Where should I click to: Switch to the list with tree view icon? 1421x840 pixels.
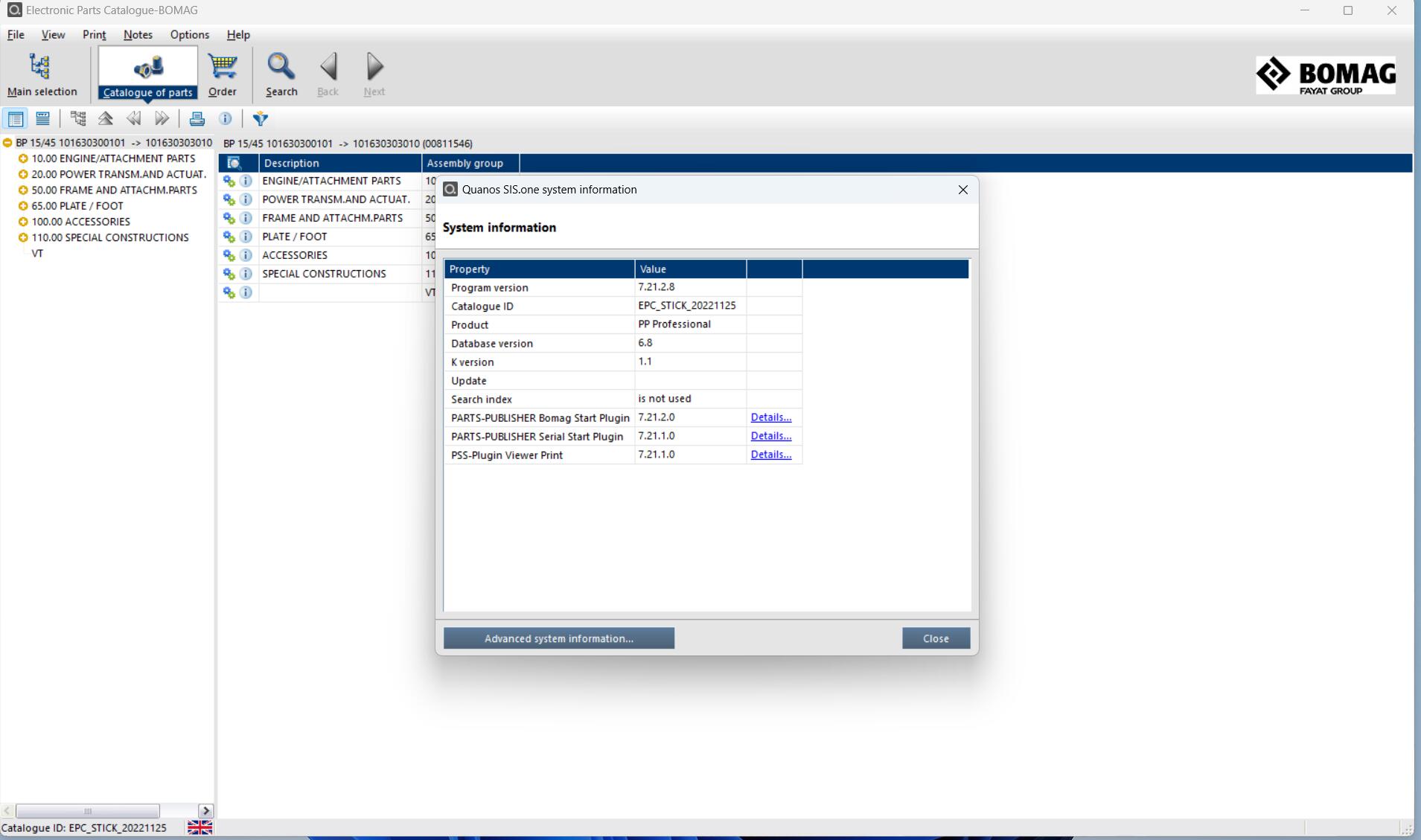click(15, 118)
